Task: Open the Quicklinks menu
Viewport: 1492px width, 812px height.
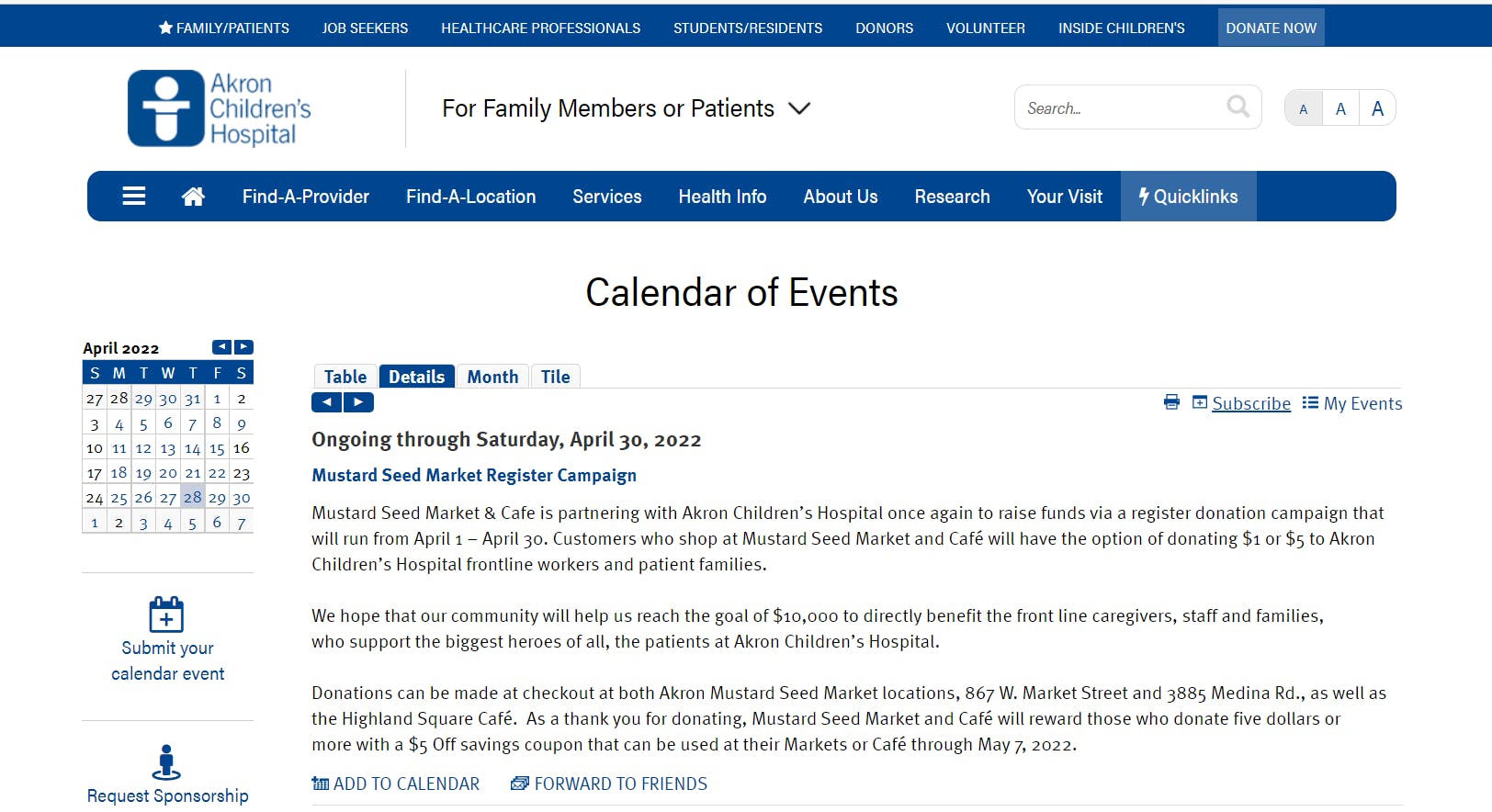Action: (1188, 197)
